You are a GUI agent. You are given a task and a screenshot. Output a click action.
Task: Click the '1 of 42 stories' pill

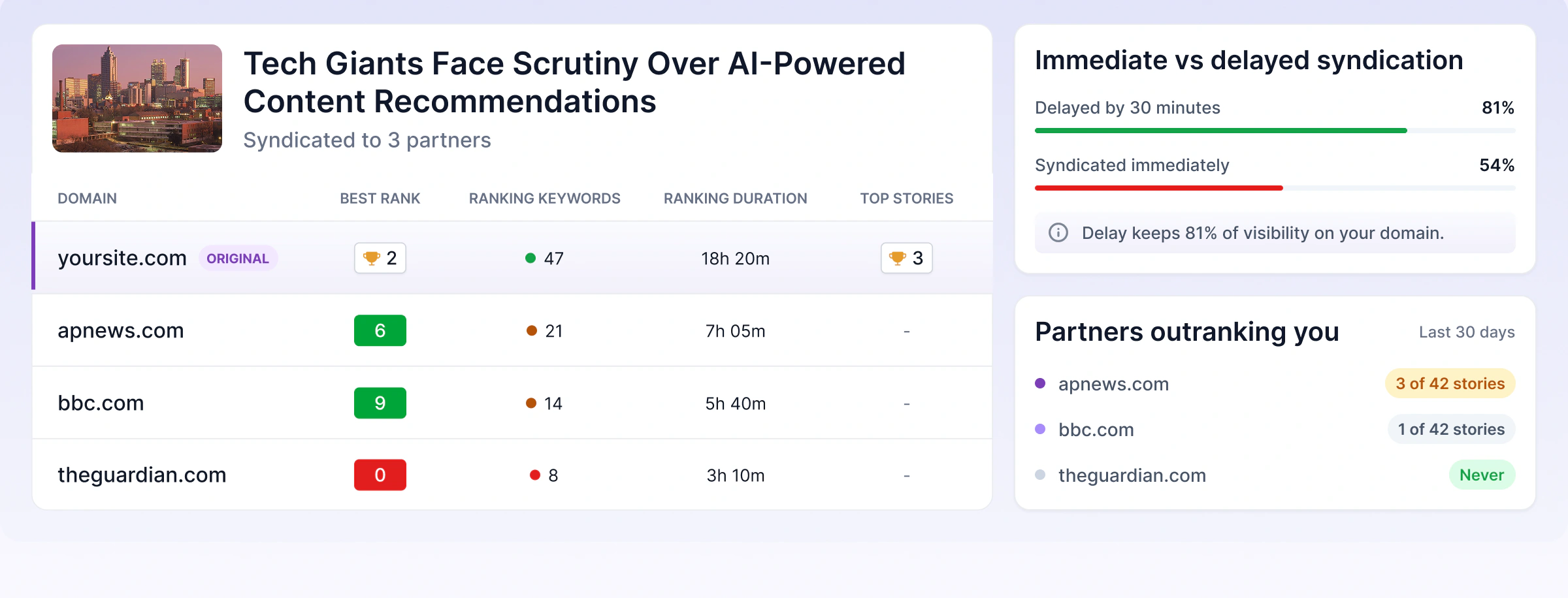tap(1451, 429)
